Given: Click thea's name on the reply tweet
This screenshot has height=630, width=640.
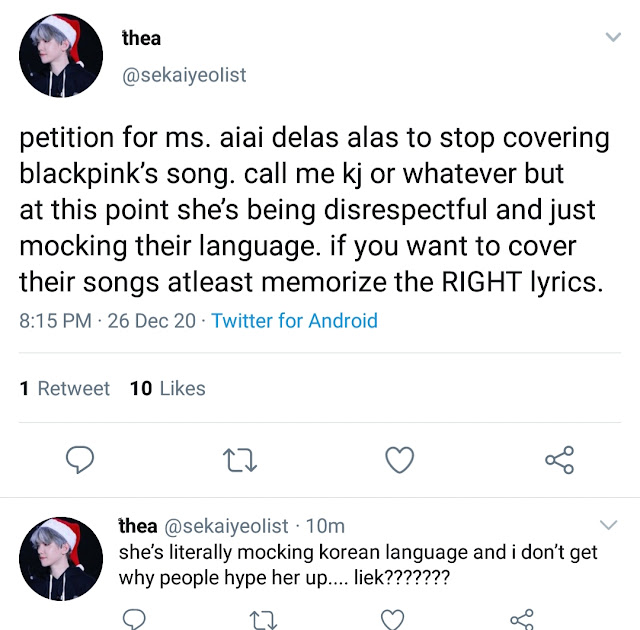Looking at the screenshot, I should point(138,526).
